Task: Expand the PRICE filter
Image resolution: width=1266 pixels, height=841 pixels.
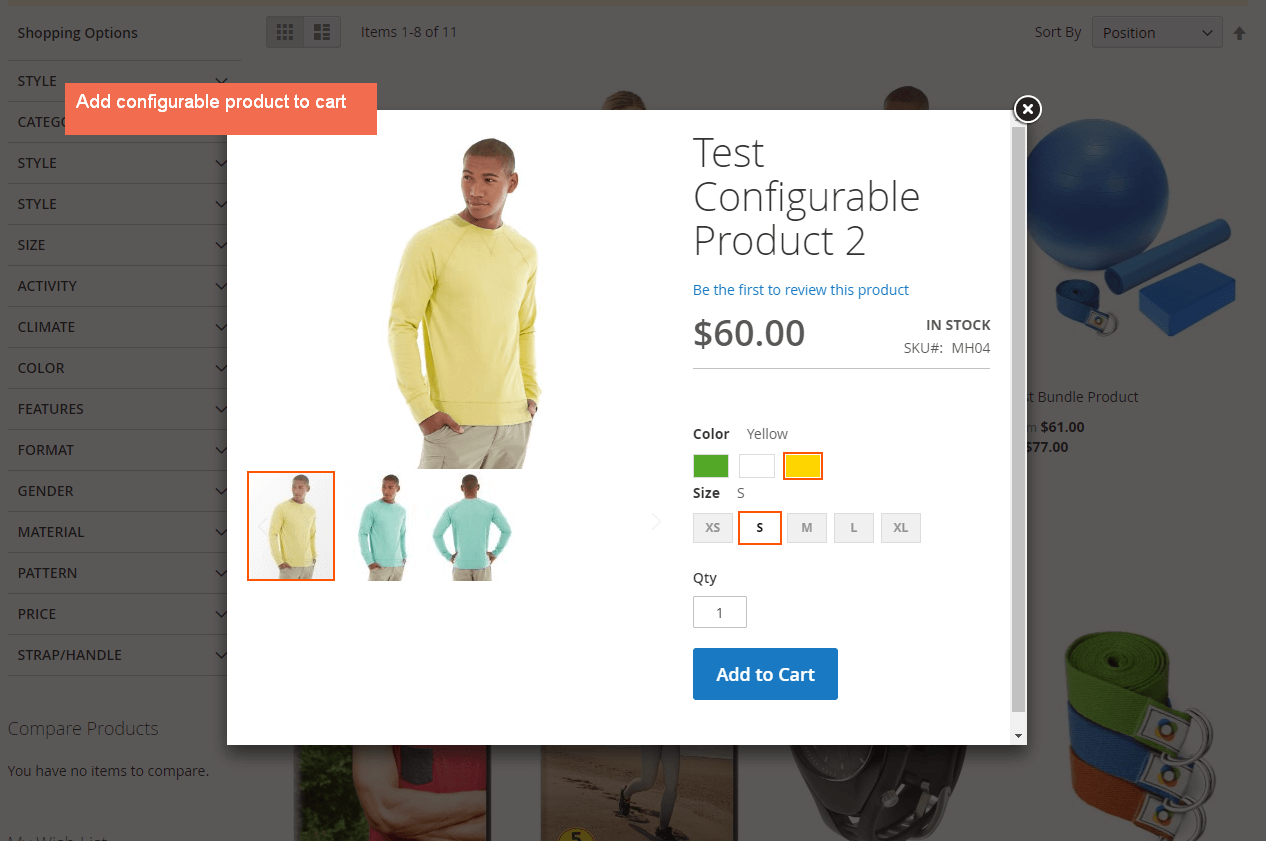Action: 122,614
